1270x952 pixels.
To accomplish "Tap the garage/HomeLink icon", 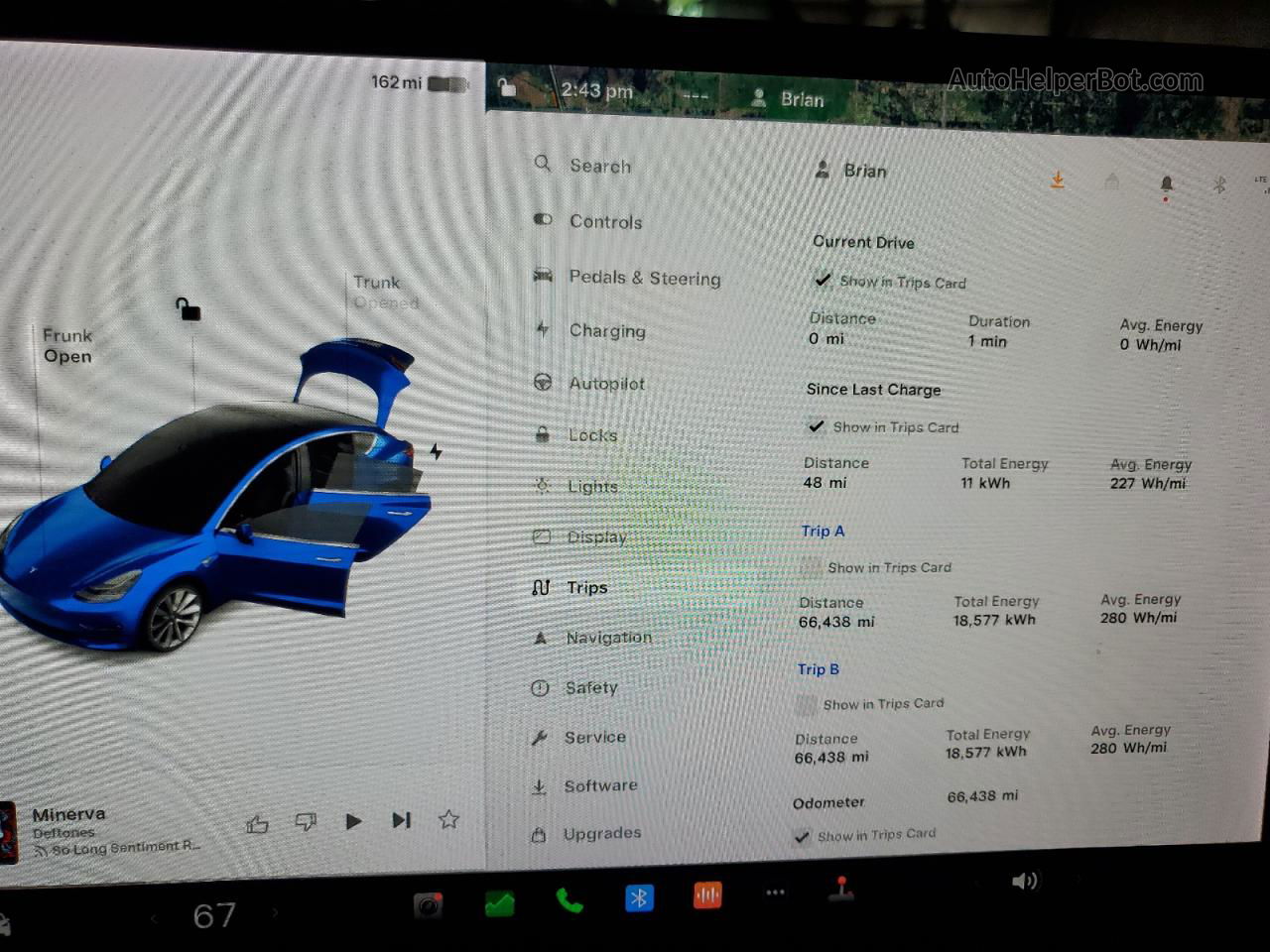I will 1111,181.
